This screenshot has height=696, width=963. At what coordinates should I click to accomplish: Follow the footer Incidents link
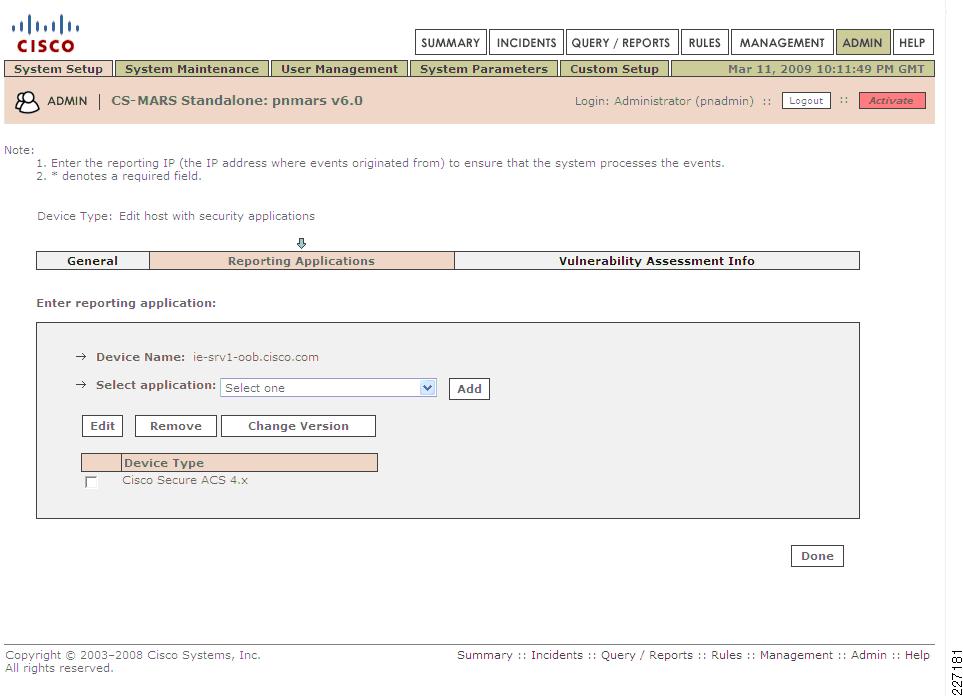[557, 655]
